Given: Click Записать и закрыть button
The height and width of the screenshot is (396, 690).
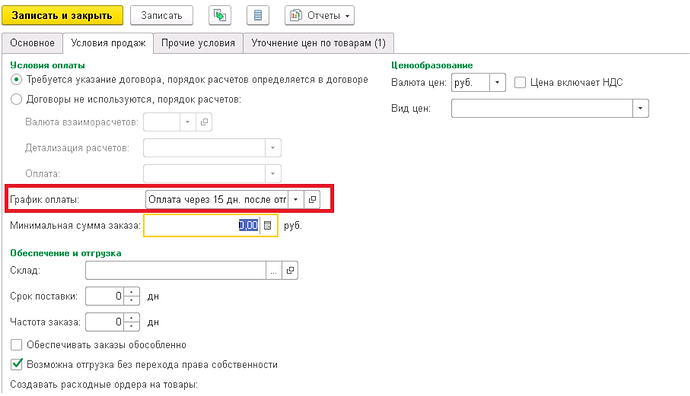Looking at the screenshot, I should click(62, 15).
